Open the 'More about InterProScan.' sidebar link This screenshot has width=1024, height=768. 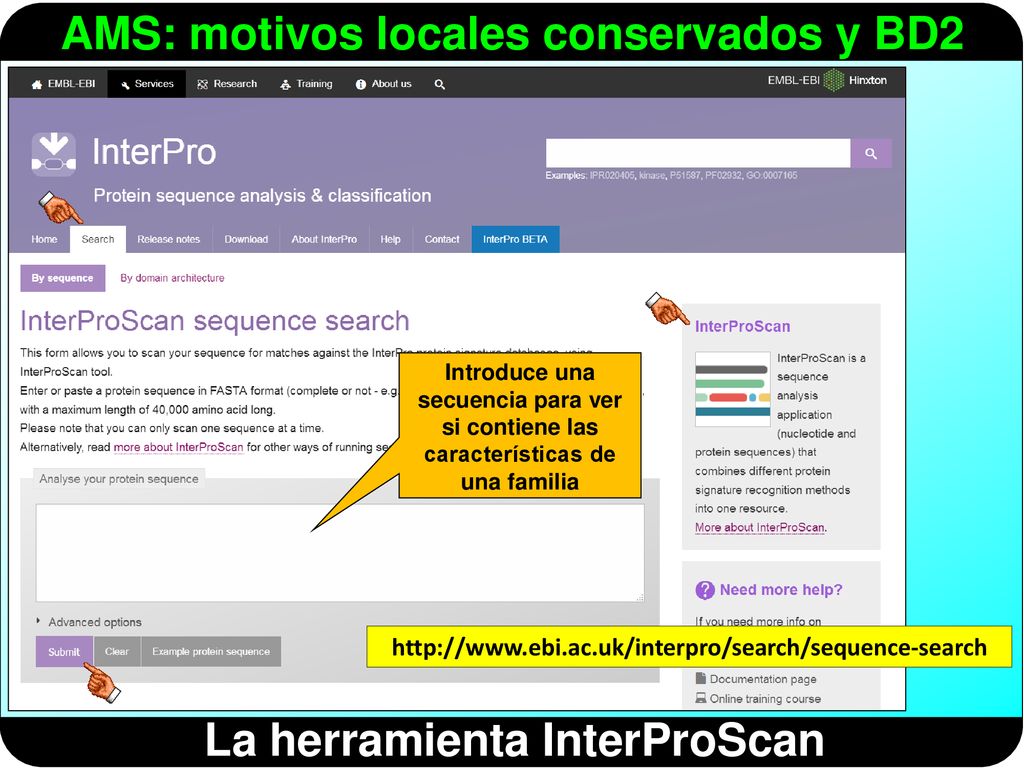[x=761, y=528]
